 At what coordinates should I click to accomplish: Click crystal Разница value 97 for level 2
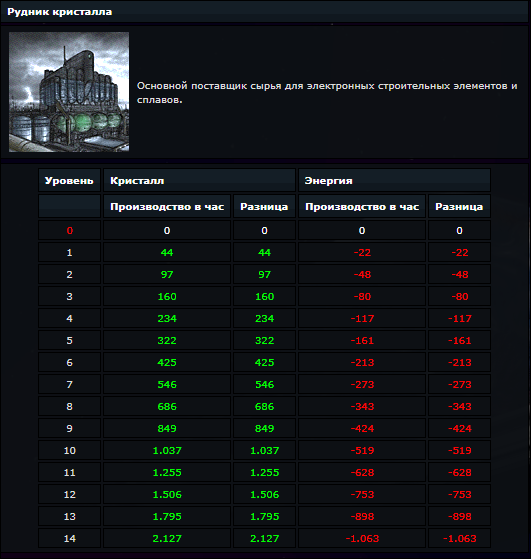pos(264,275)
